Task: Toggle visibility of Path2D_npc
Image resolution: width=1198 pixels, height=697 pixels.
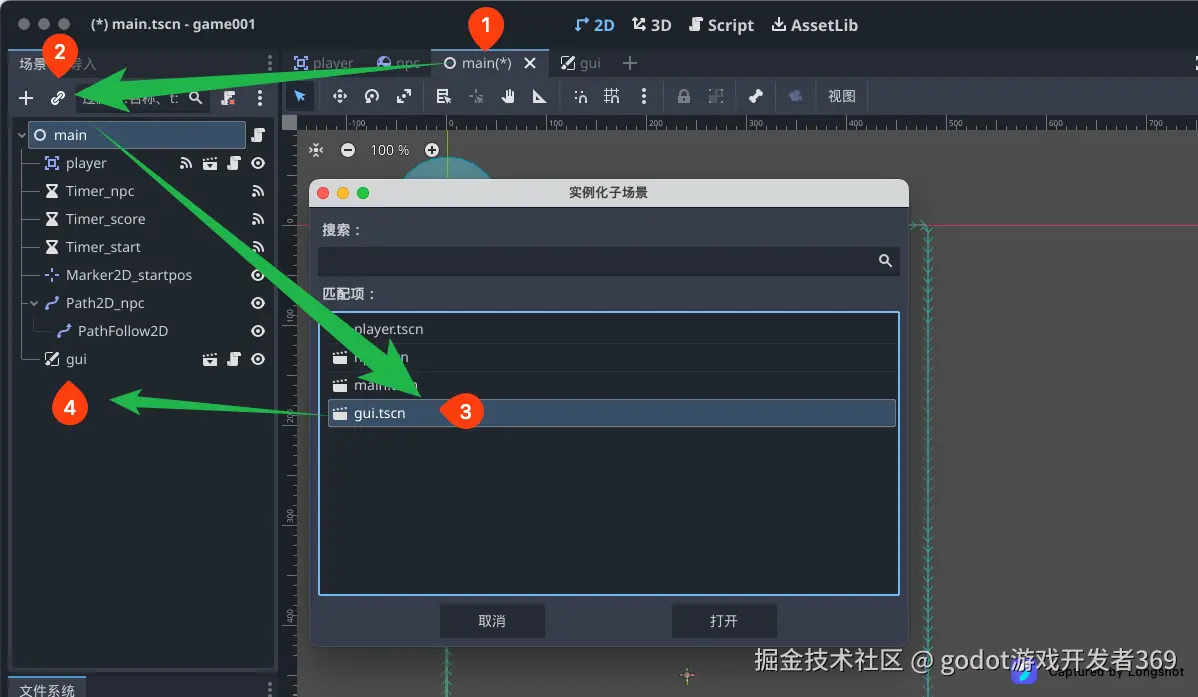Action: pos(258,303)
